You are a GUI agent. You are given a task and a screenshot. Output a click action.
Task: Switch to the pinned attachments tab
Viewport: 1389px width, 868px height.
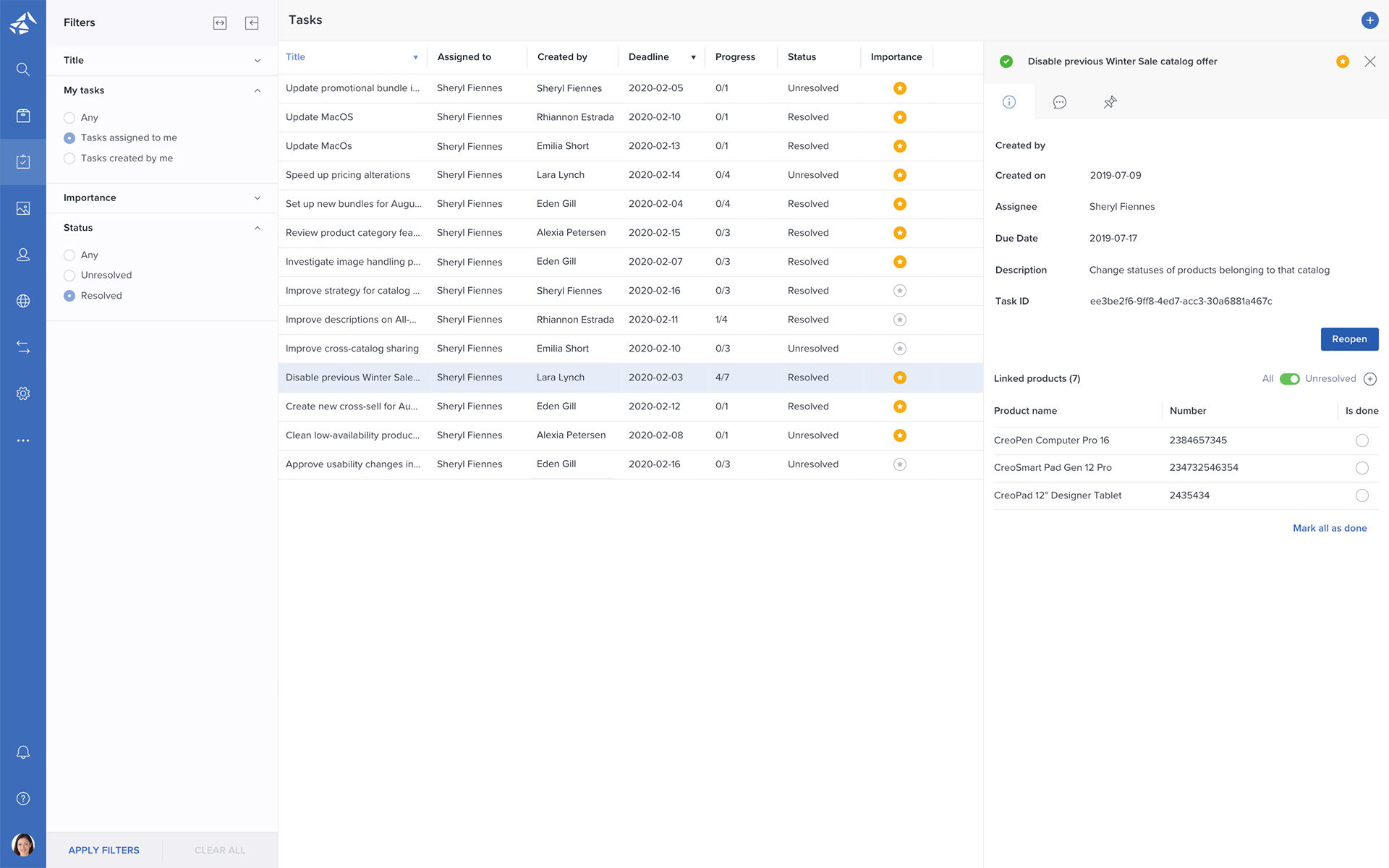1110,102
